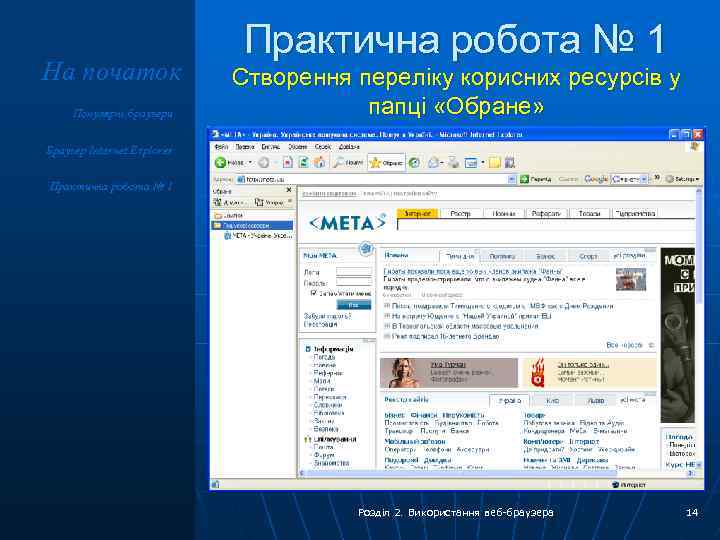
Task: Open the Обране menu in menu bar
Action: [298, 147]
